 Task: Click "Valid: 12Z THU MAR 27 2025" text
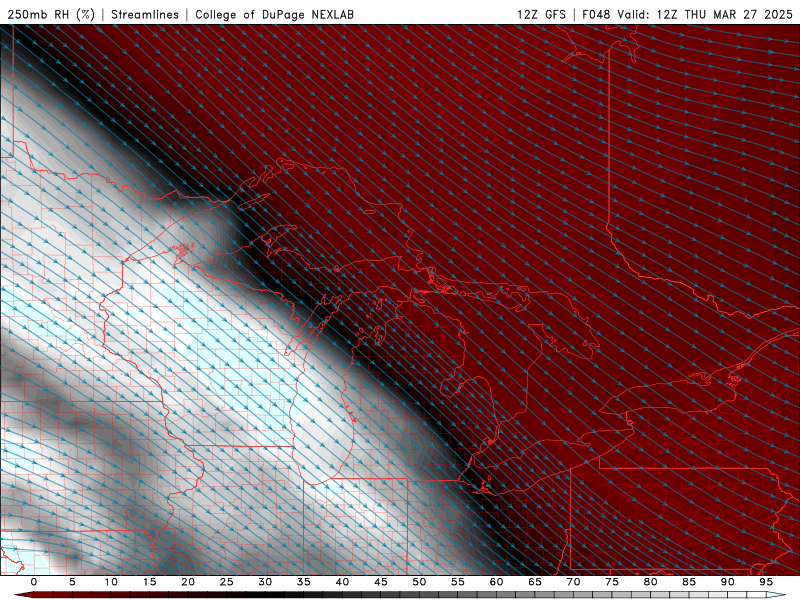(705, 15)
